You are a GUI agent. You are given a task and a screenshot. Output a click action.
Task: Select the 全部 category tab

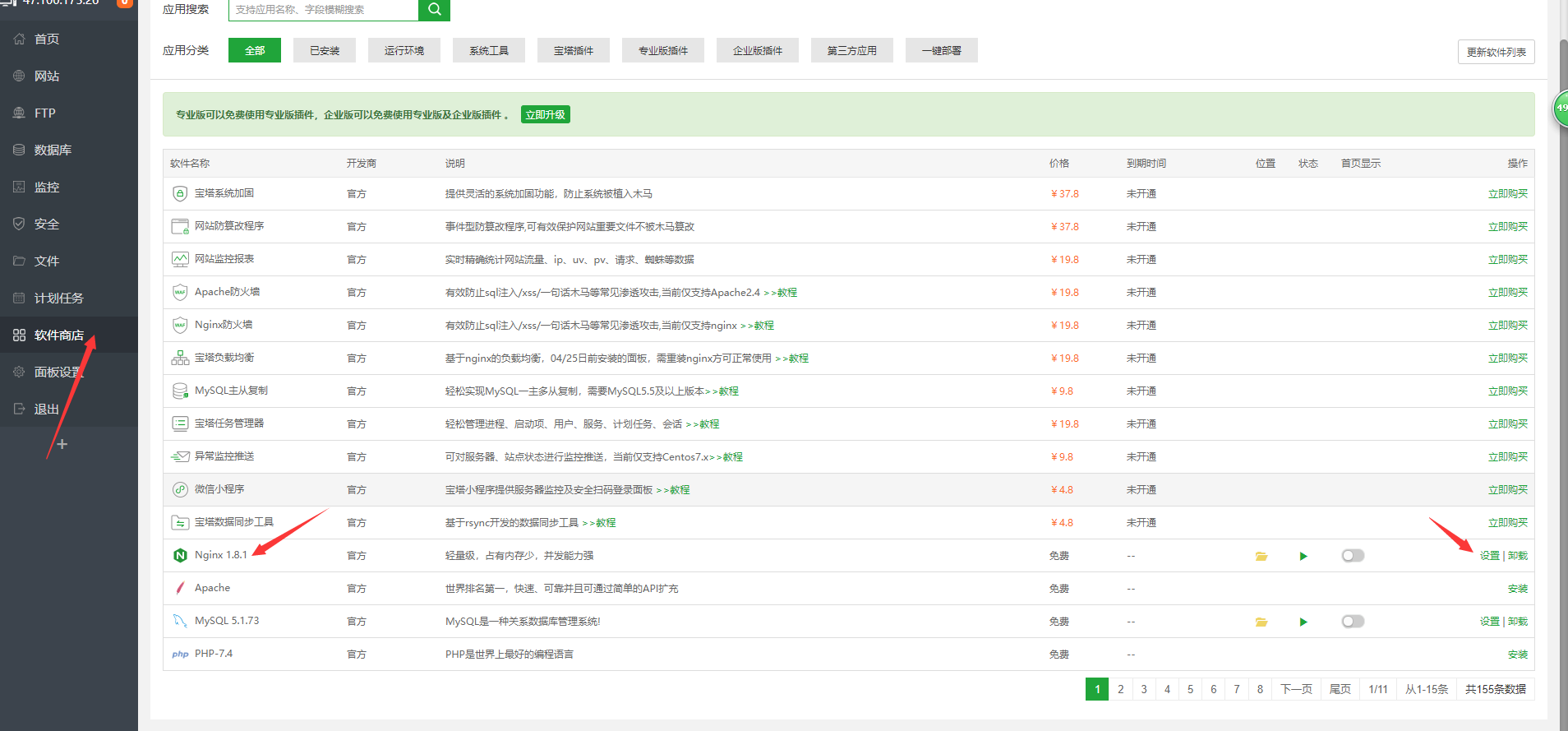255,50
